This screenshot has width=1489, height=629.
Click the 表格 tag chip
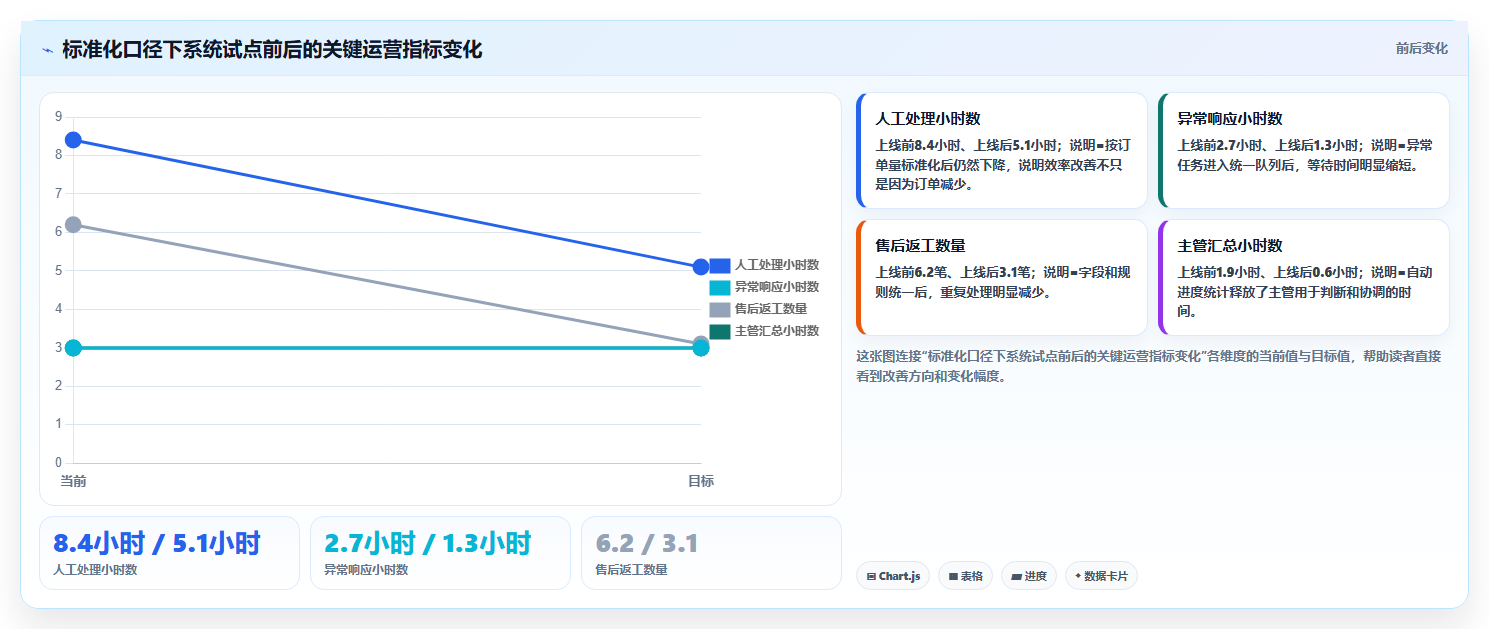[x=965, y=576]
